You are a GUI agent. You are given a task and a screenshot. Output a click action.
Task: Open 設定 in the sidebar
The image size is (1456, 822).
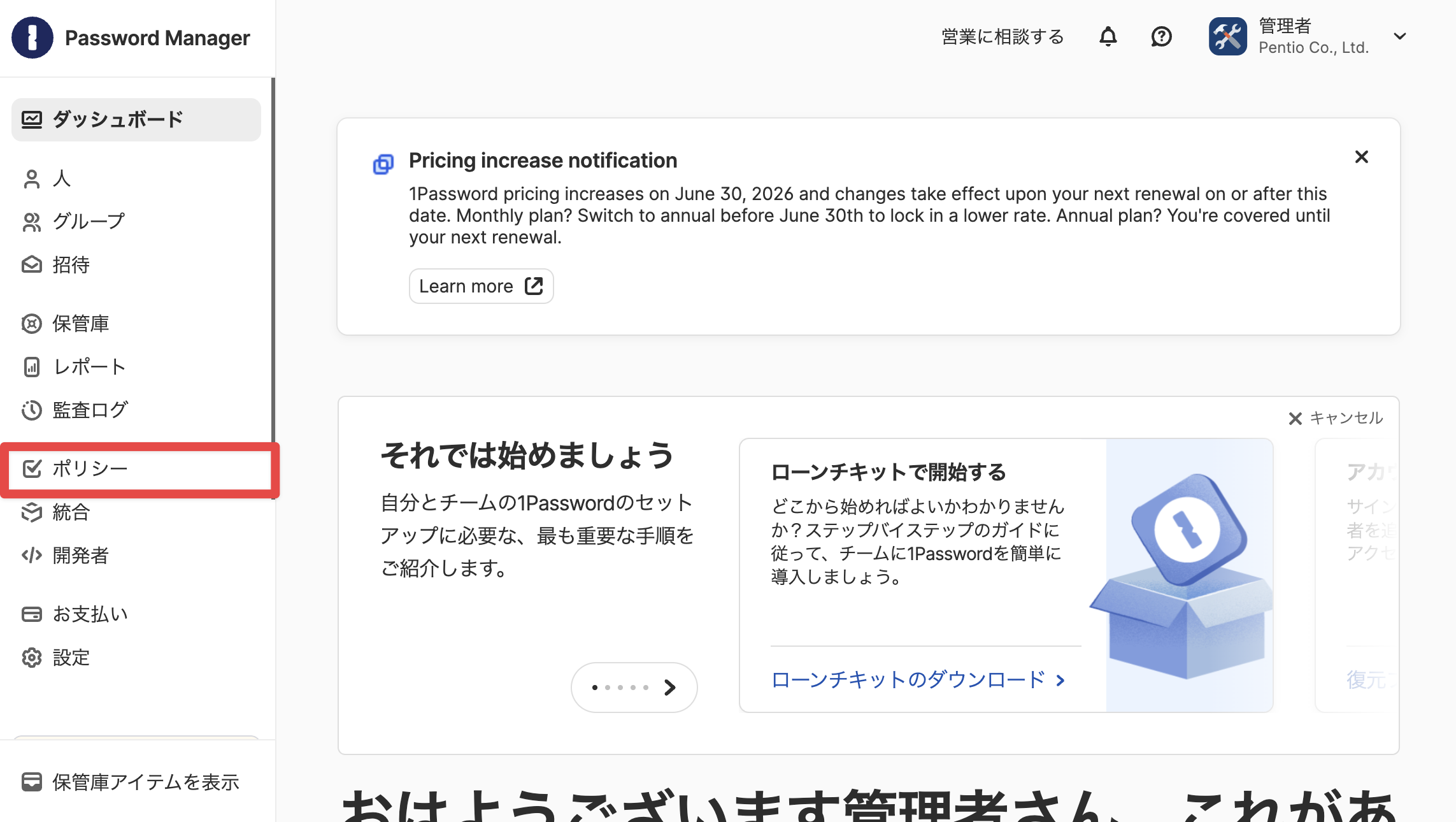click(136, 657)
